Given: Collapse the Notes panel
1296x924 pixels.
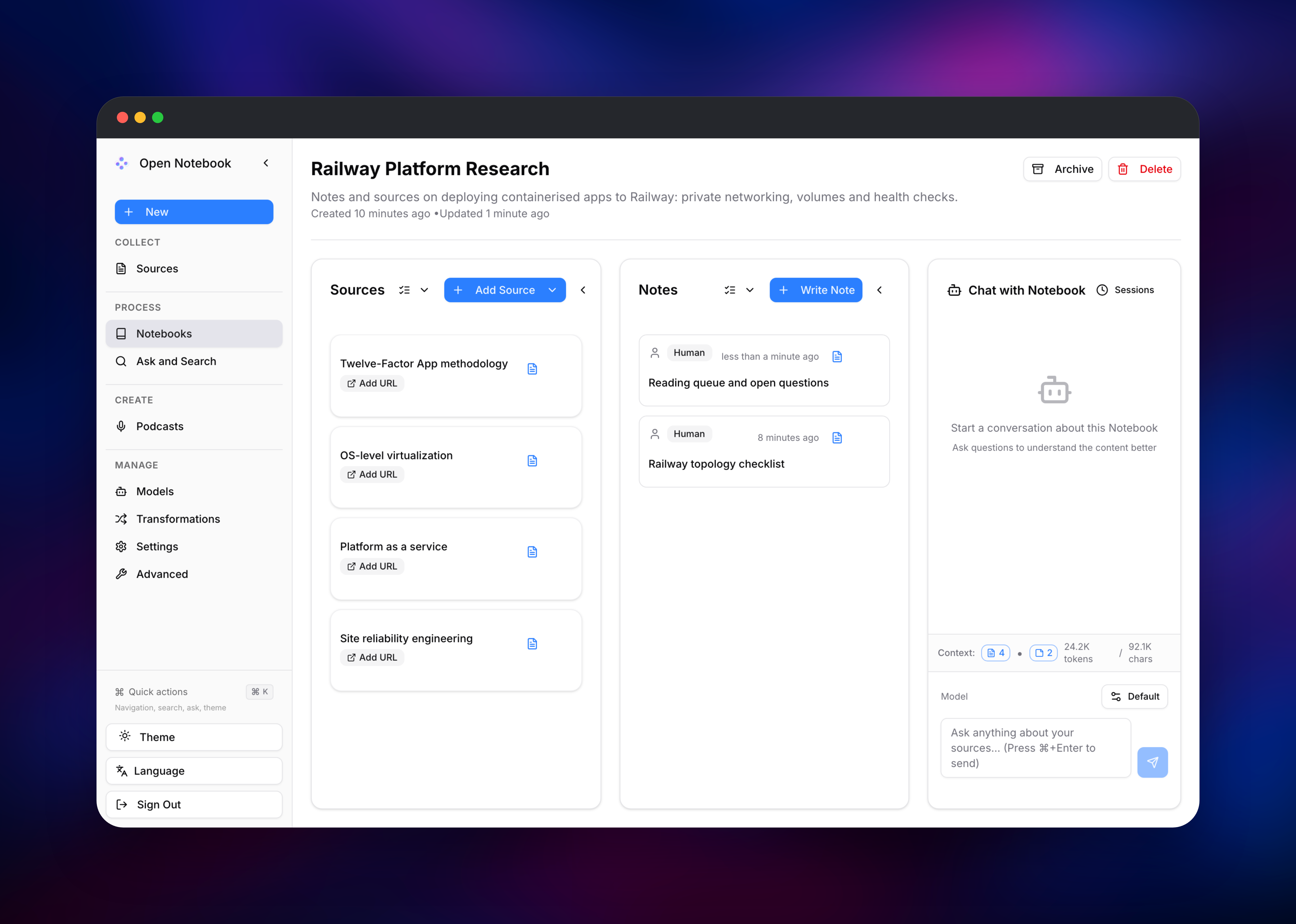Looking at the screenshot, I should [879, 290].
